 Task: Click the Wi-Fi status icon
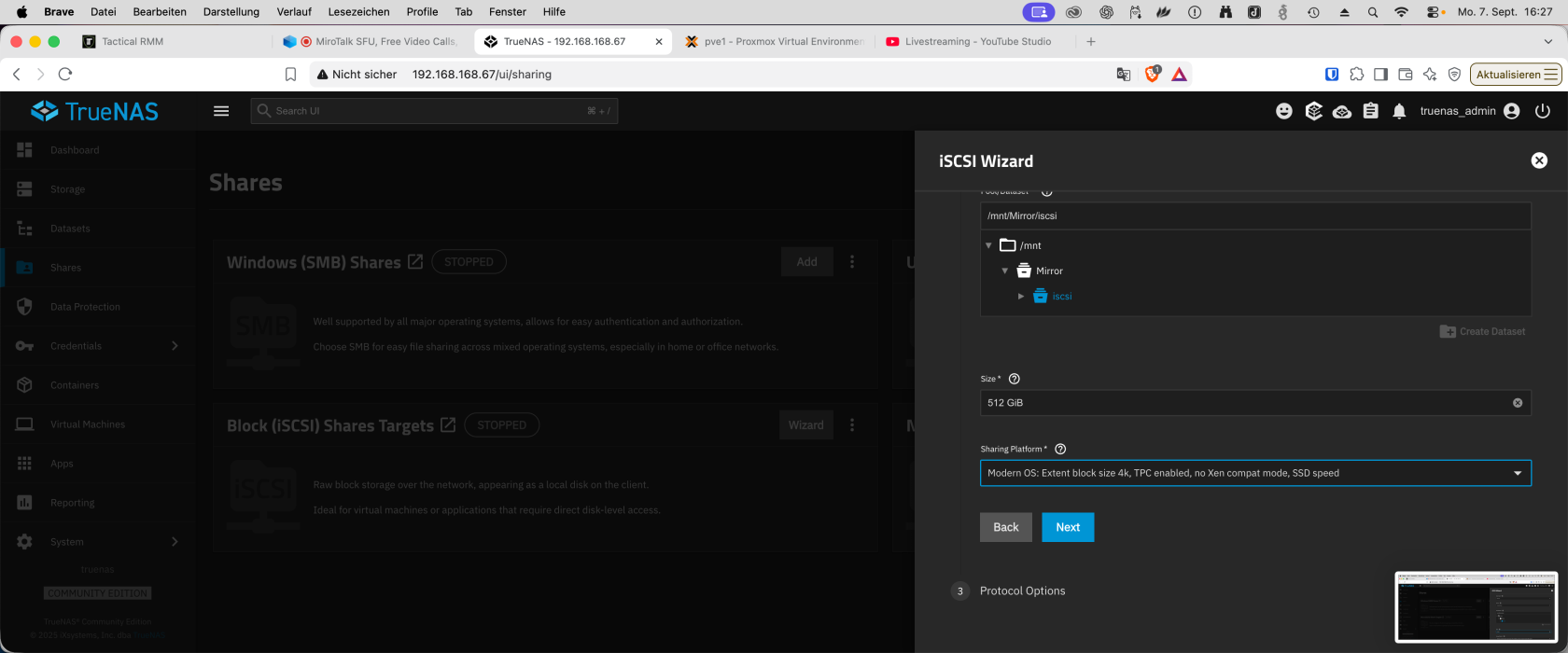coord(1401,12)
